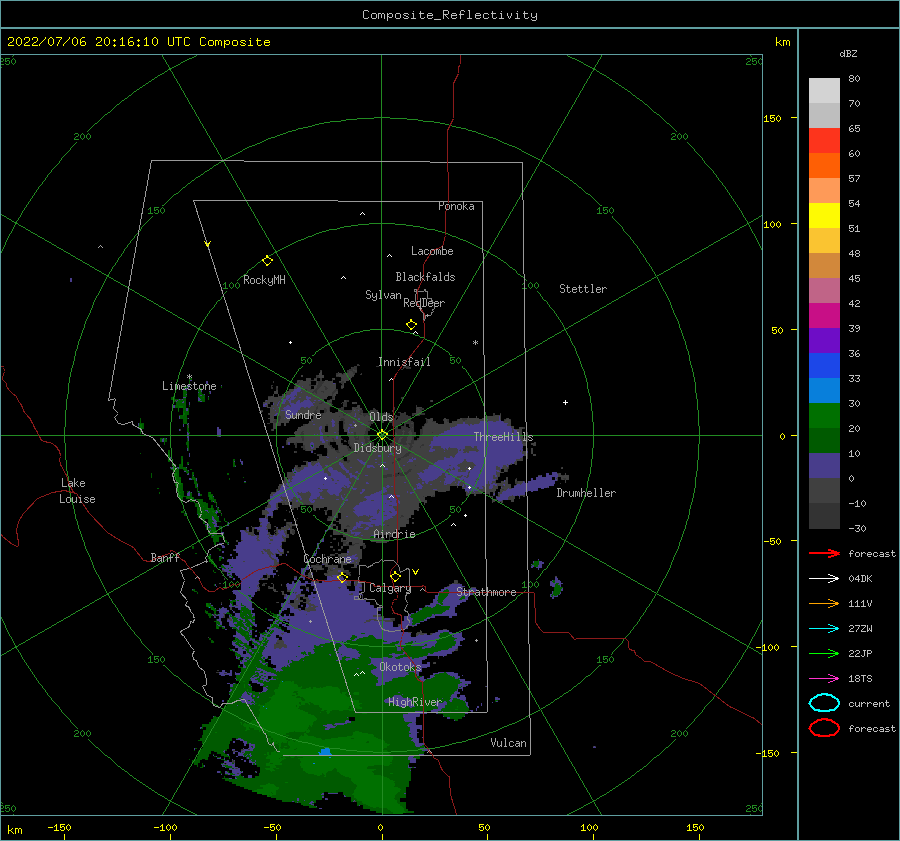The image size is (900, 841).
Task: Click the yellow diamond marker above Calgary
Action: (x=395, y=576)
